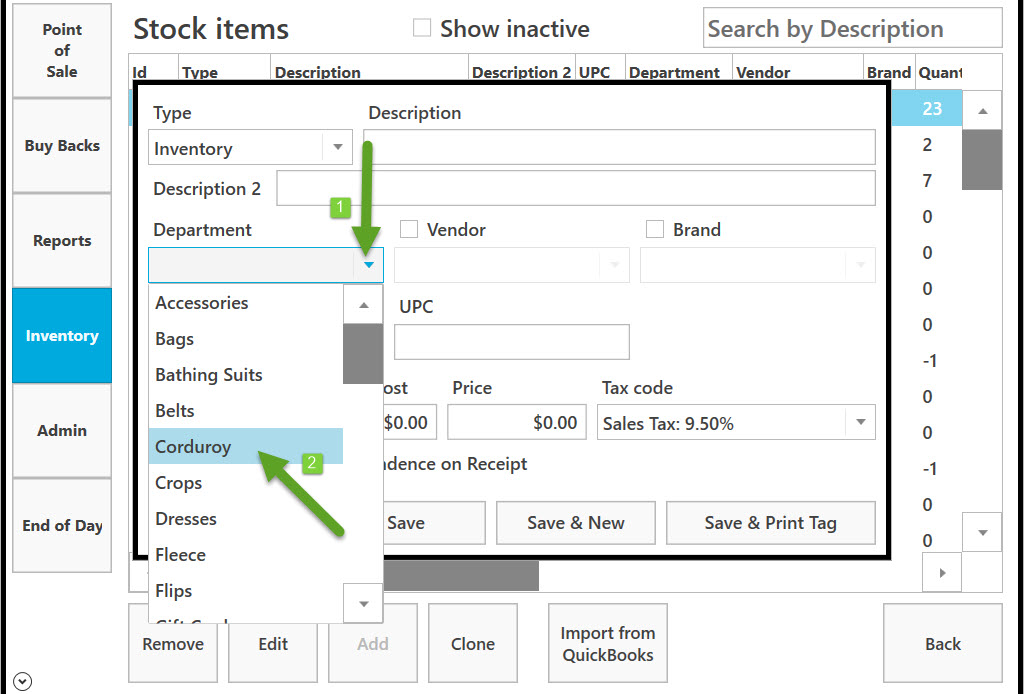Choose Bathing Suits from department list

click(246, 375)
